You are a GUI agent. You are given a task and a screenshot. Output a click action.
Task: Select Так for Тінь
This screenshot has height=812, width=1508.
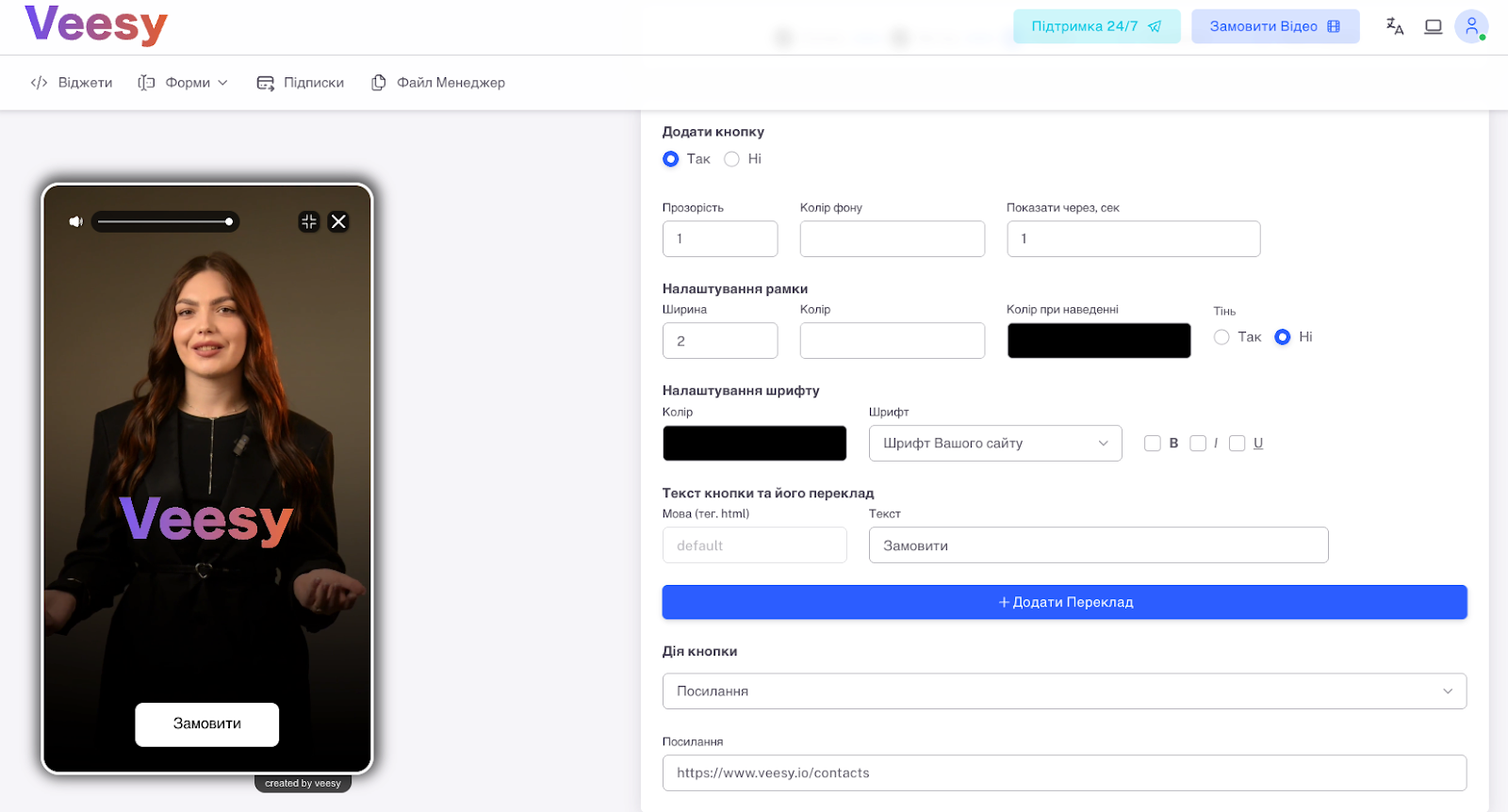pyautogui.click(x=1221, y=337)
